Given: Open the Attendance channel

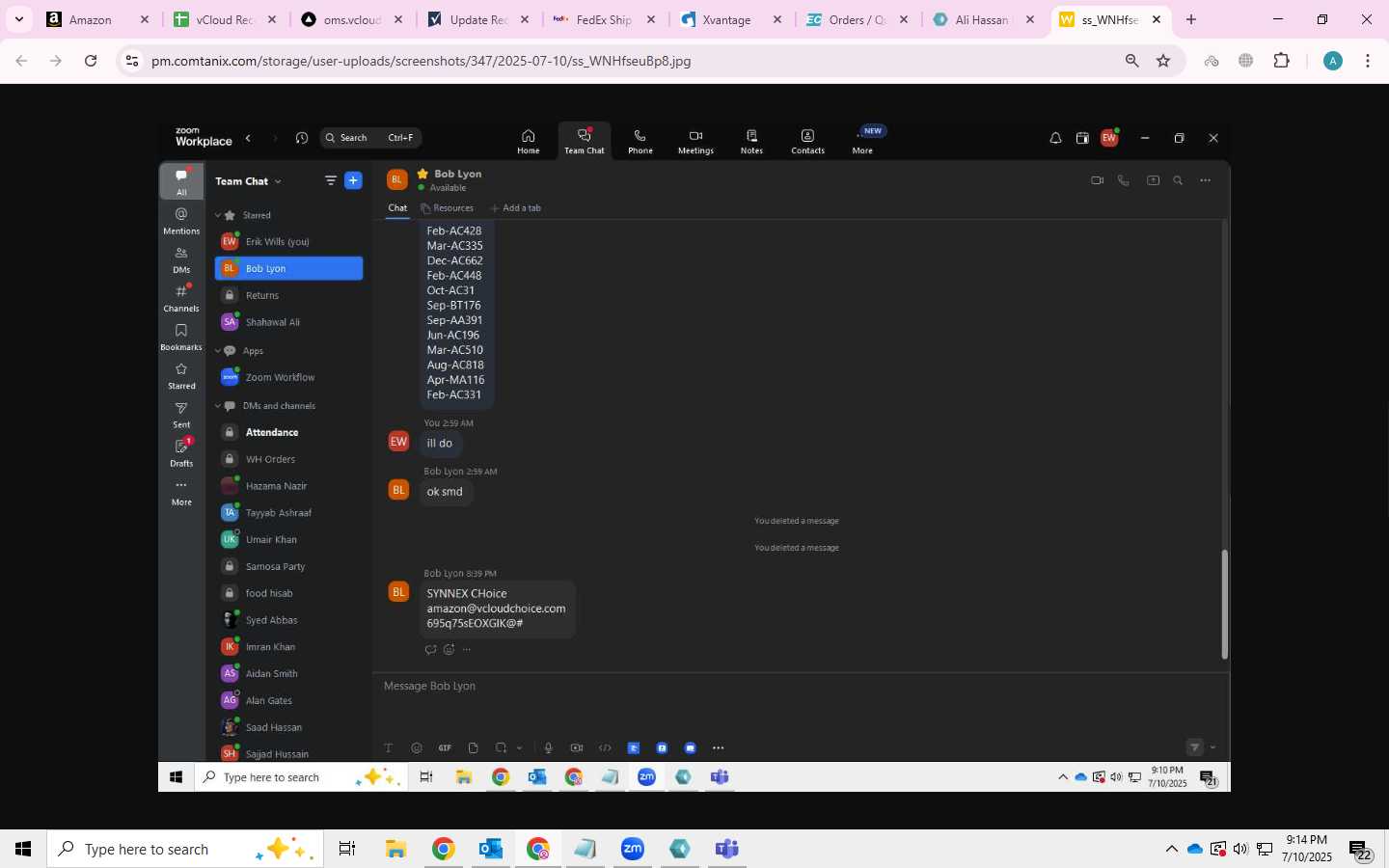Looking at the screenshot, I should (288, 432).
